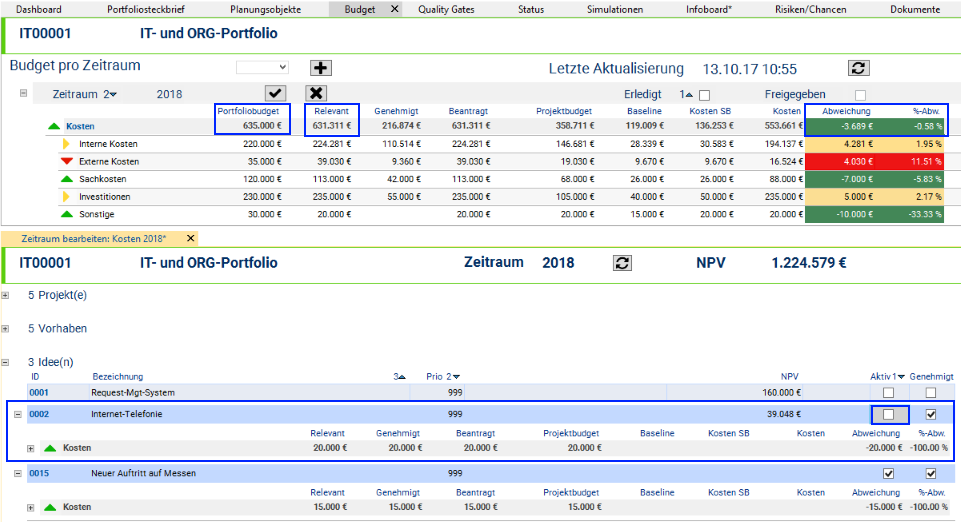The height and width of the screenshot is (522, 961).
Task: Confirm Zeitraum 2018 with the checkmark button
Action: pyautogui.click(x=275, y=93)
